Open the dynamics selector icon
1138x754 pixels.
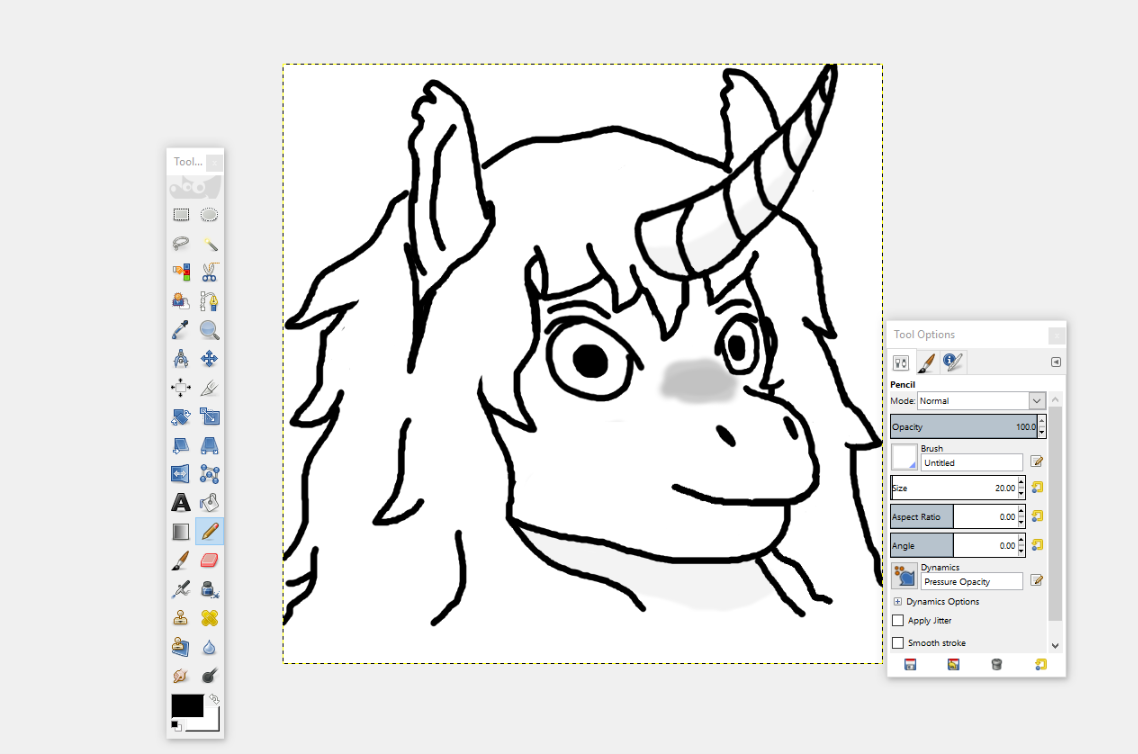(904, 575)
